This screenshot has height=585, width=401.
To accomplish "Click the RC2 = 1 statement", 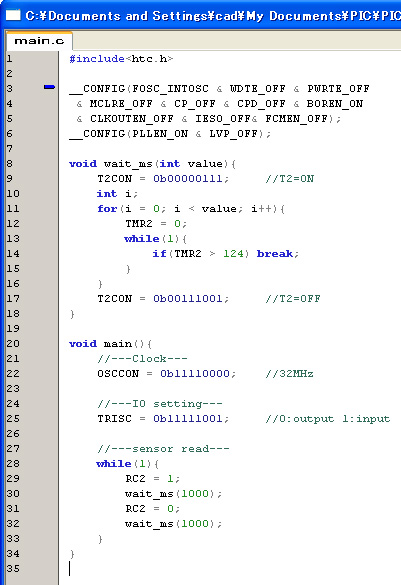I will click(153, 479).
